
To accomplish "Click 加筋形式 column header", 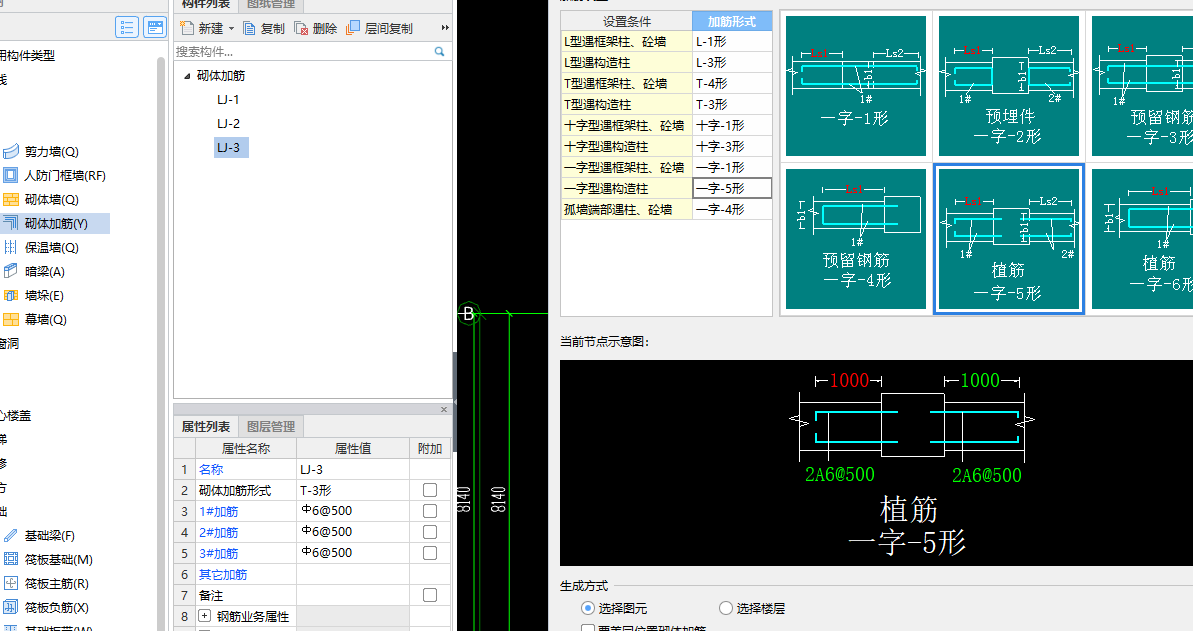I will 732,21.
